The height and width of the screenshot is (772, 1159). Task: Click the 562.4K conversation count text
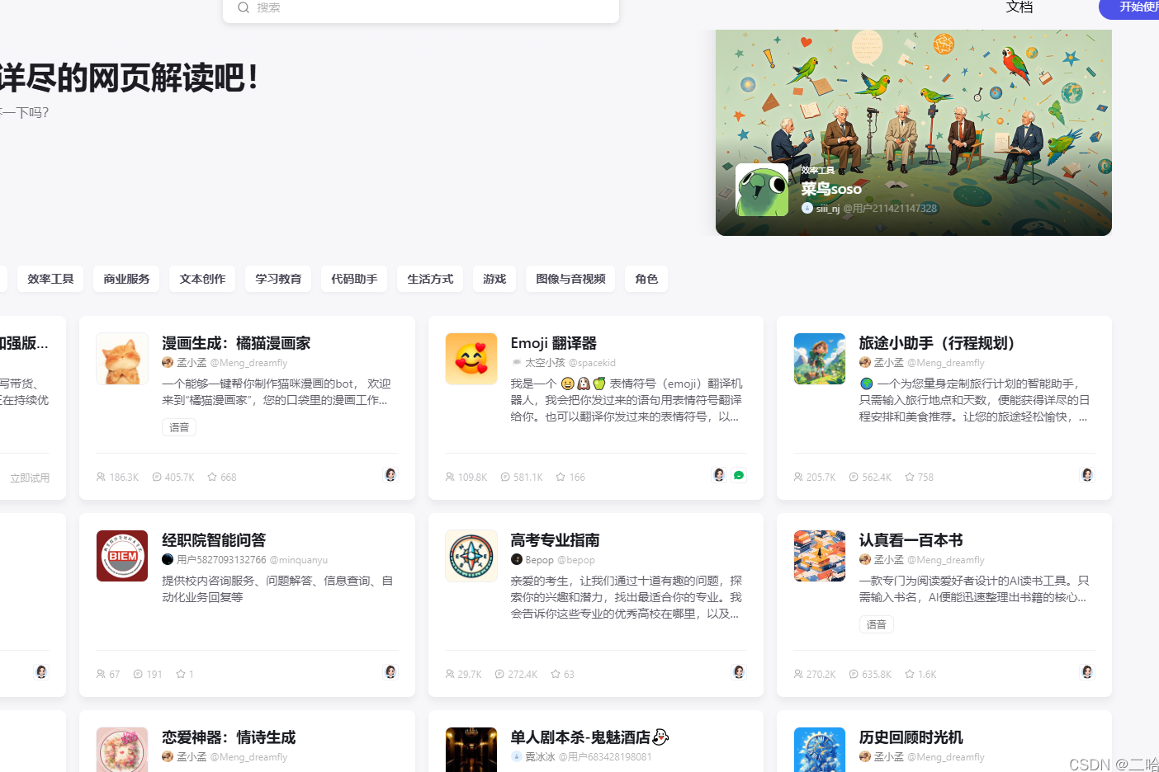point(877,478)
